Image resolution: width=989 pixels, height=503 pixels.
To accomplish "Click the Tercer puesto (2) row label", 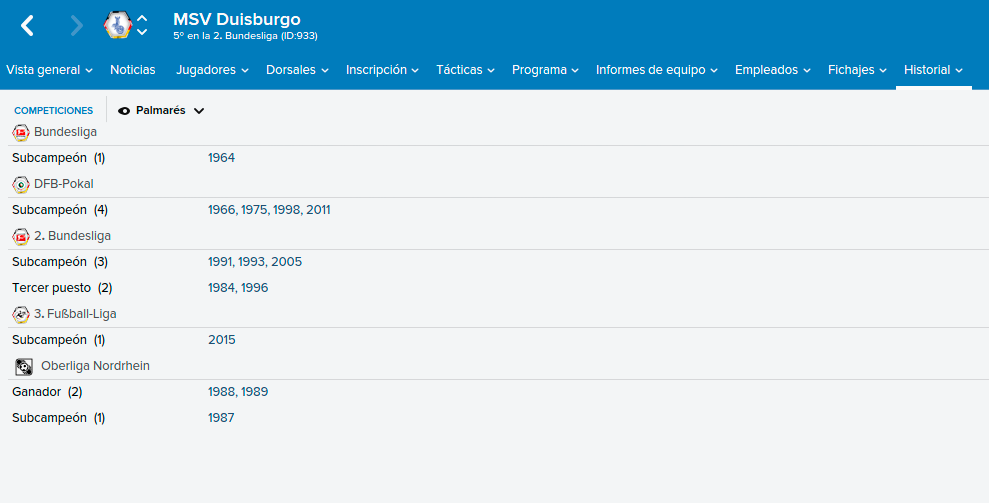I will coord(62,288).
